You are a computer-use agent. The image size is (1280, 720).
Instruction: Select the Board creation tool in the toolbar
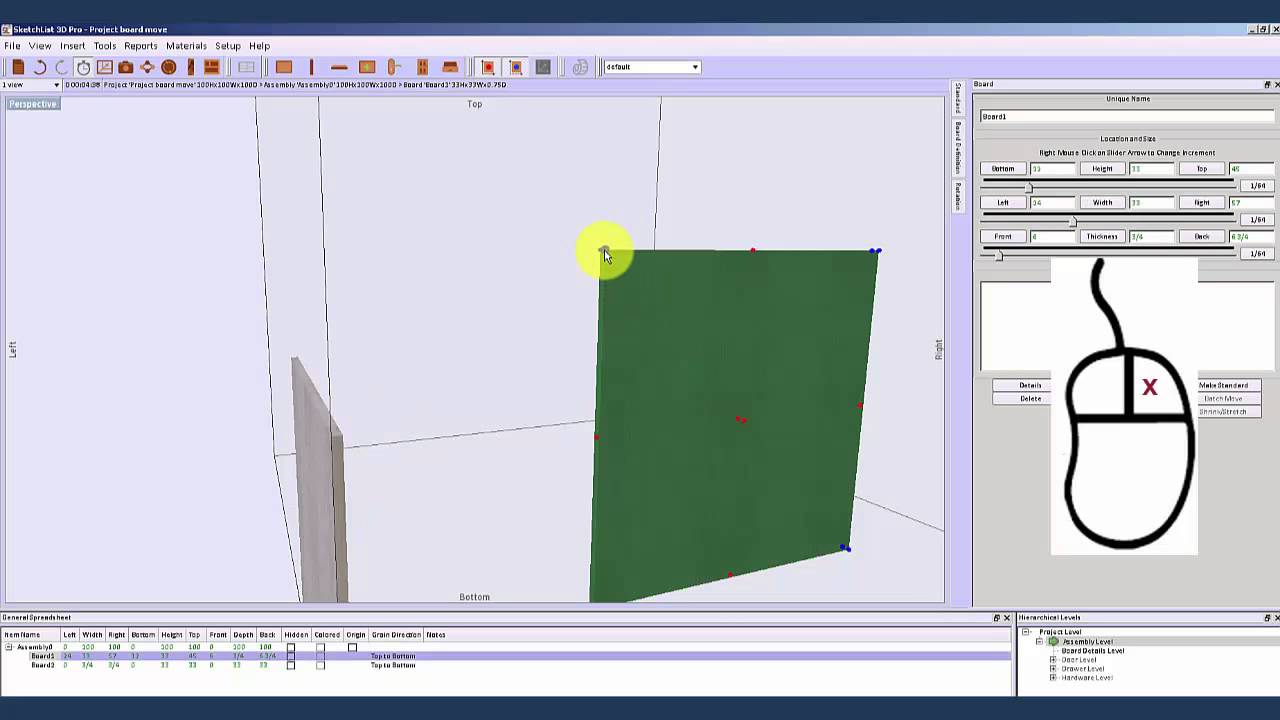[284, 66]
